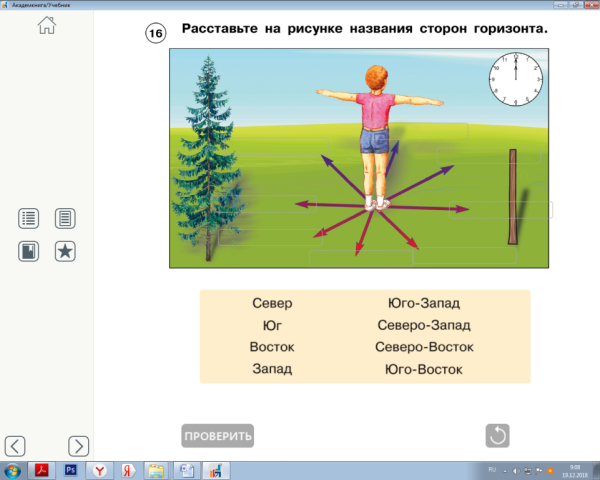Open favorites star icon
Screen dimensions: 600x480
tap(65, 251)
